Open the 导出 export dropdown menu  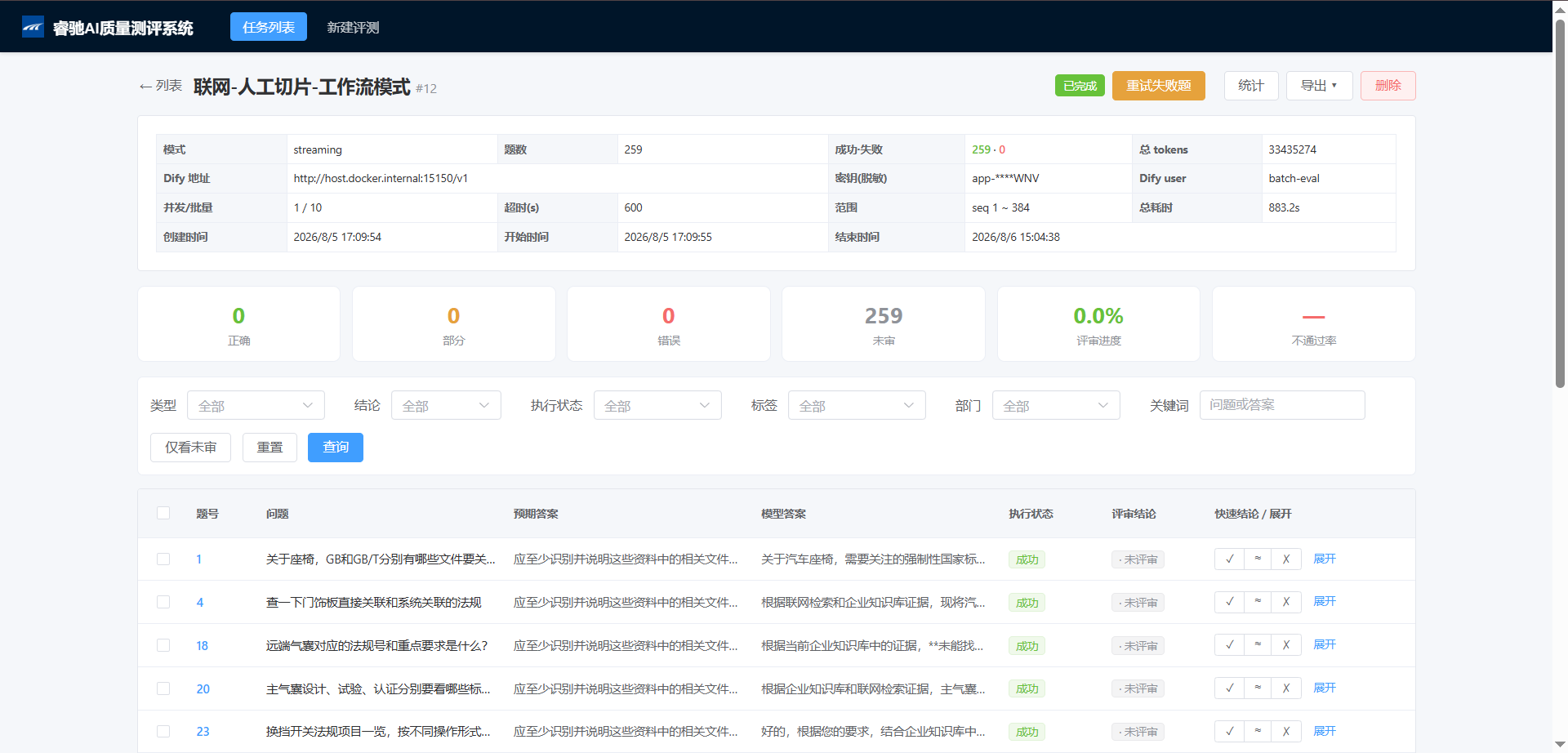point(1319,86)
